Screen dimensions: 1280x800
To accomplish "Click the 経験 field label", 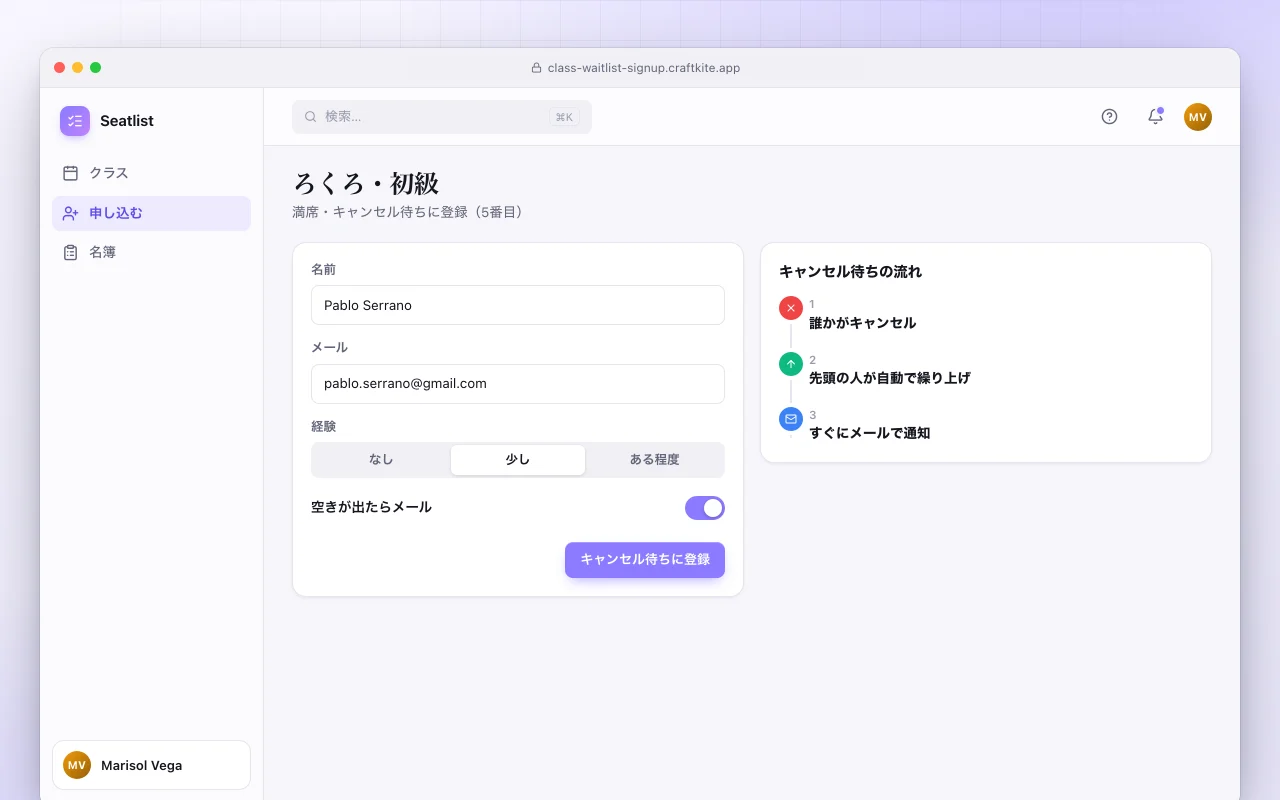I will 324,426.
